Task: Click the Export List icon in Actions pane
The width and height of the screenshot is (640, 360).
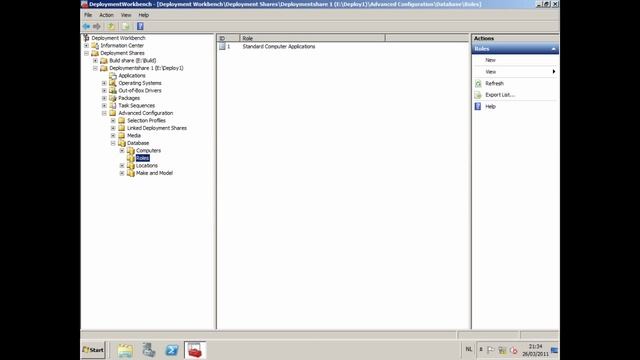Action: tap(478, 95)
